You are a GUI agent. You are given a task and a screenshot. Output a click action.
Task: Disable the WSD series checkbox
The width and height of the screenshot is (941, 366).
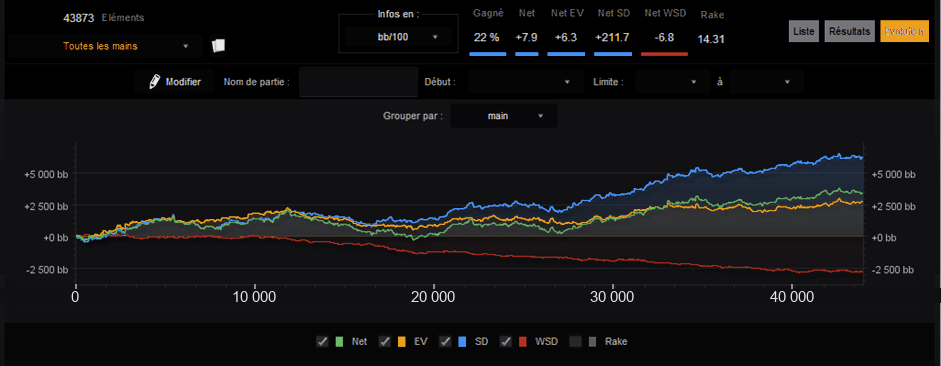507,341
